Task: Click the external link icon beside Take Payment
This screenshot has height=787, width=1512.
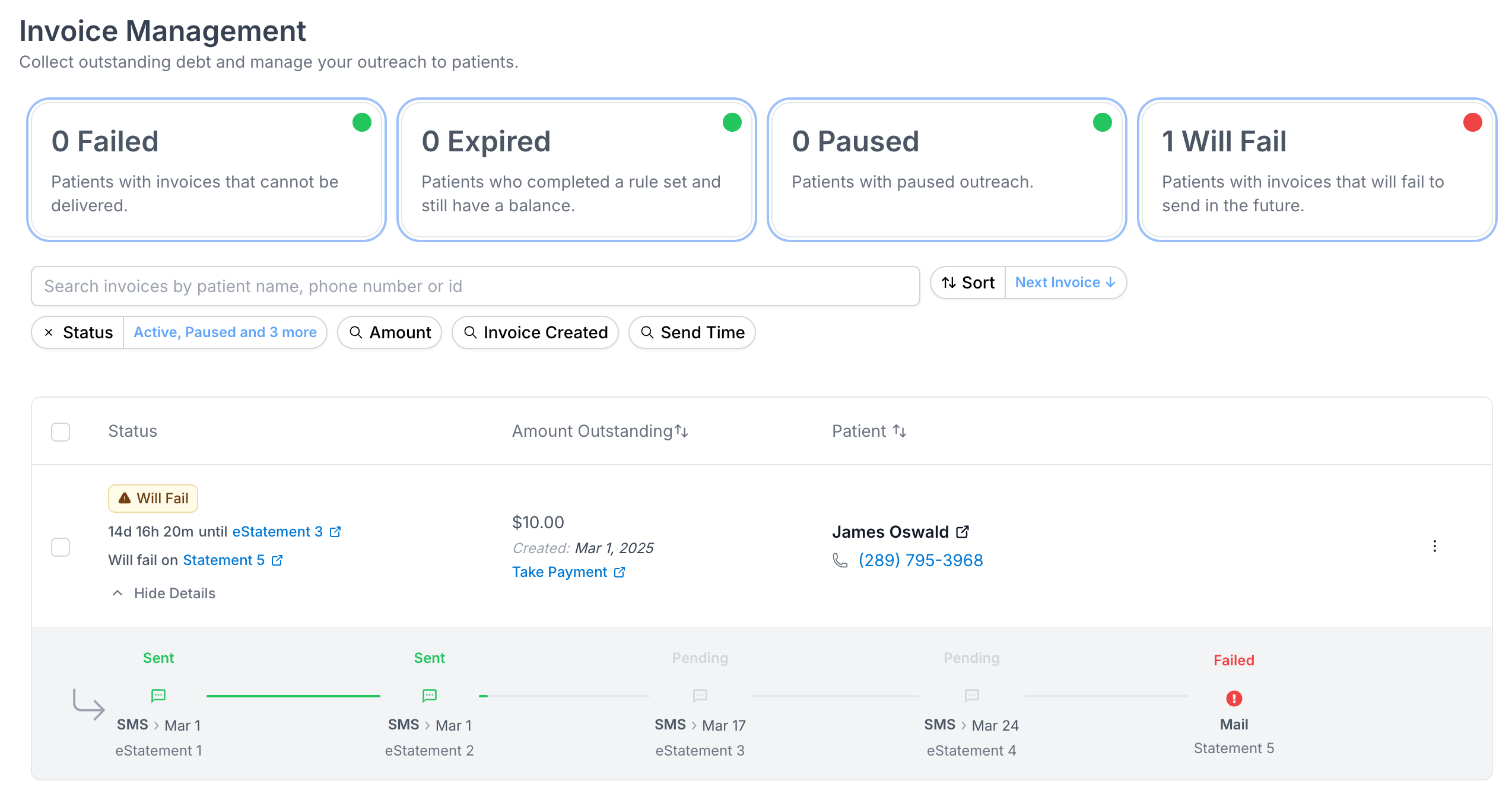Action: [620, 572]
